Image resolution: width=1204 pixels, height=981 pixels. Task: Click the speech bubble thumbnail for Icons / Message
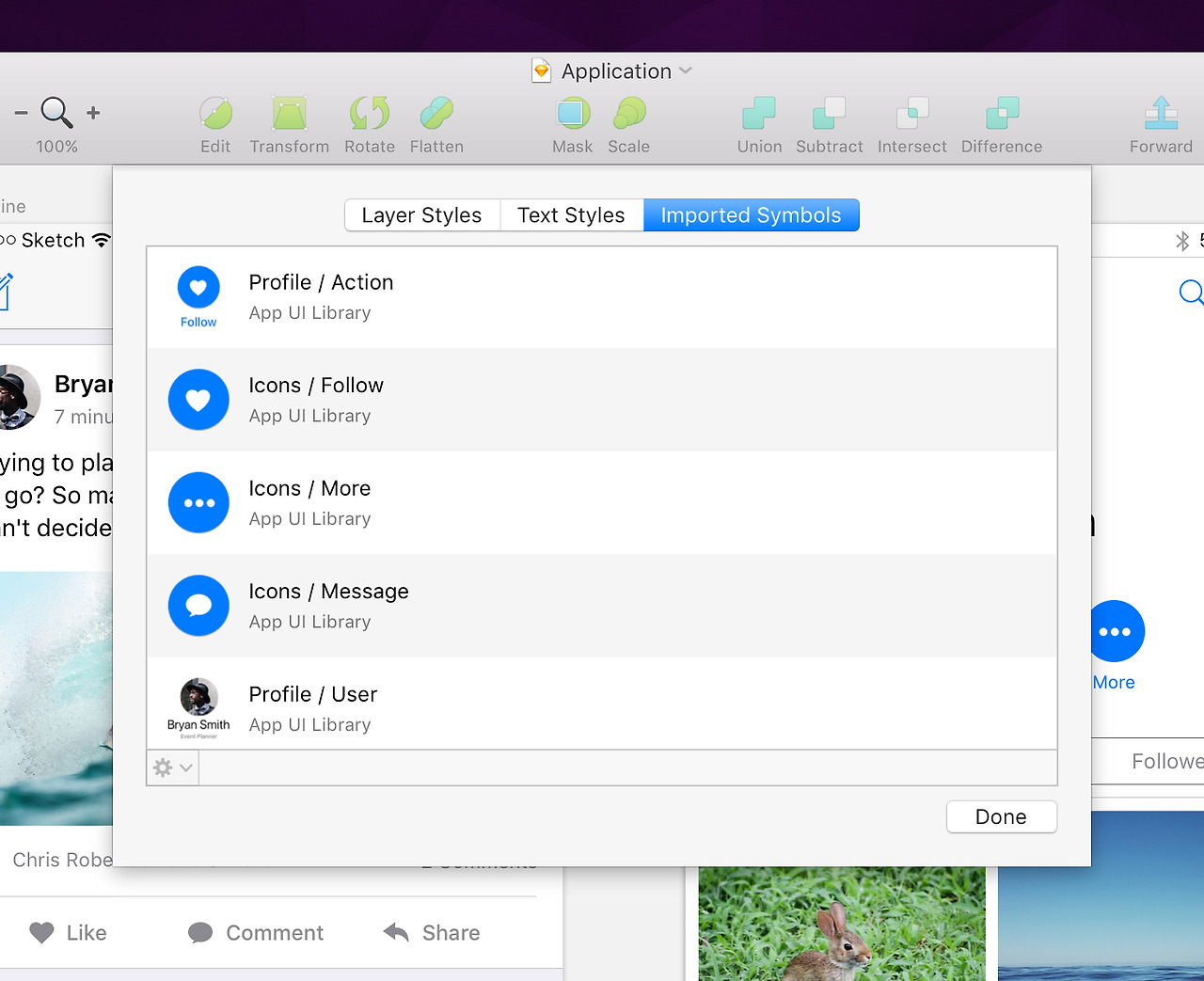(198, 606)
